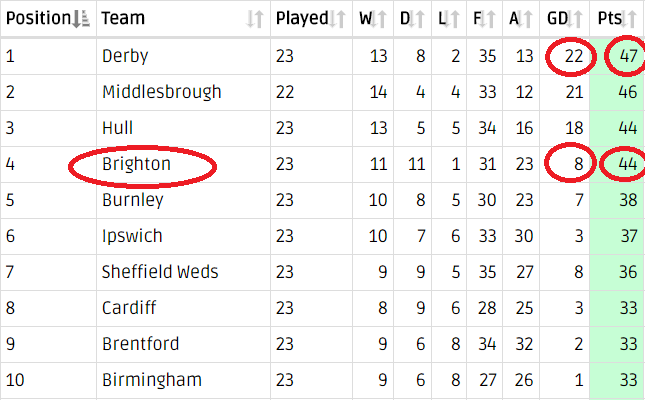645x400 pixels.
Task: Select the Team header label
Action: point(123,18)
